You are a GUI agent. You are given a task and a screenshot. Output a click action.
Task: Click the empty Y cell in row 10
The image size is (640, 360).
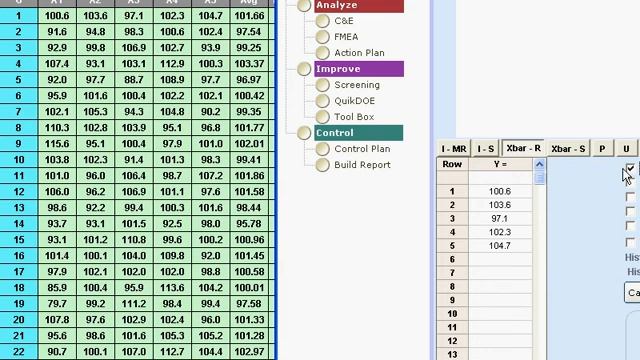pyautogui.click(x=500, y=314)
